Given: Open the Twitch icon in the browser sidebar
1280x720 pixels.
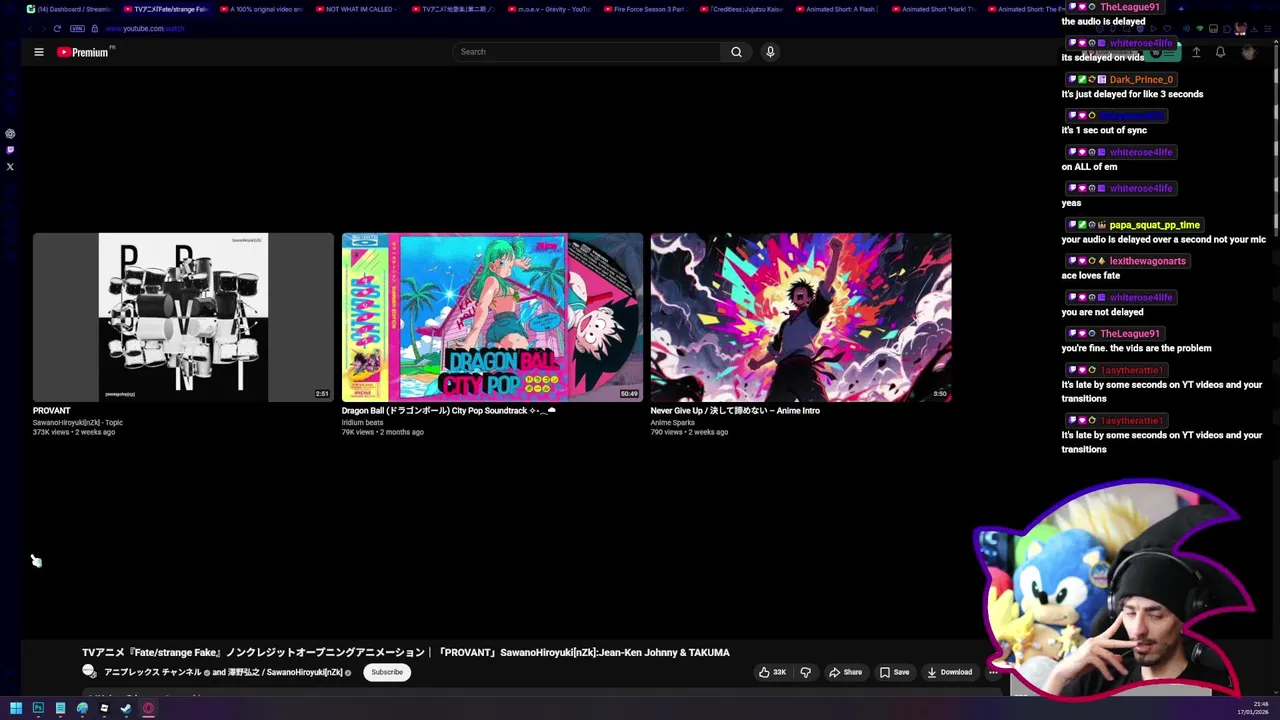Looking at the screenshot, I should pyautogui.click(x=10, y=150).
